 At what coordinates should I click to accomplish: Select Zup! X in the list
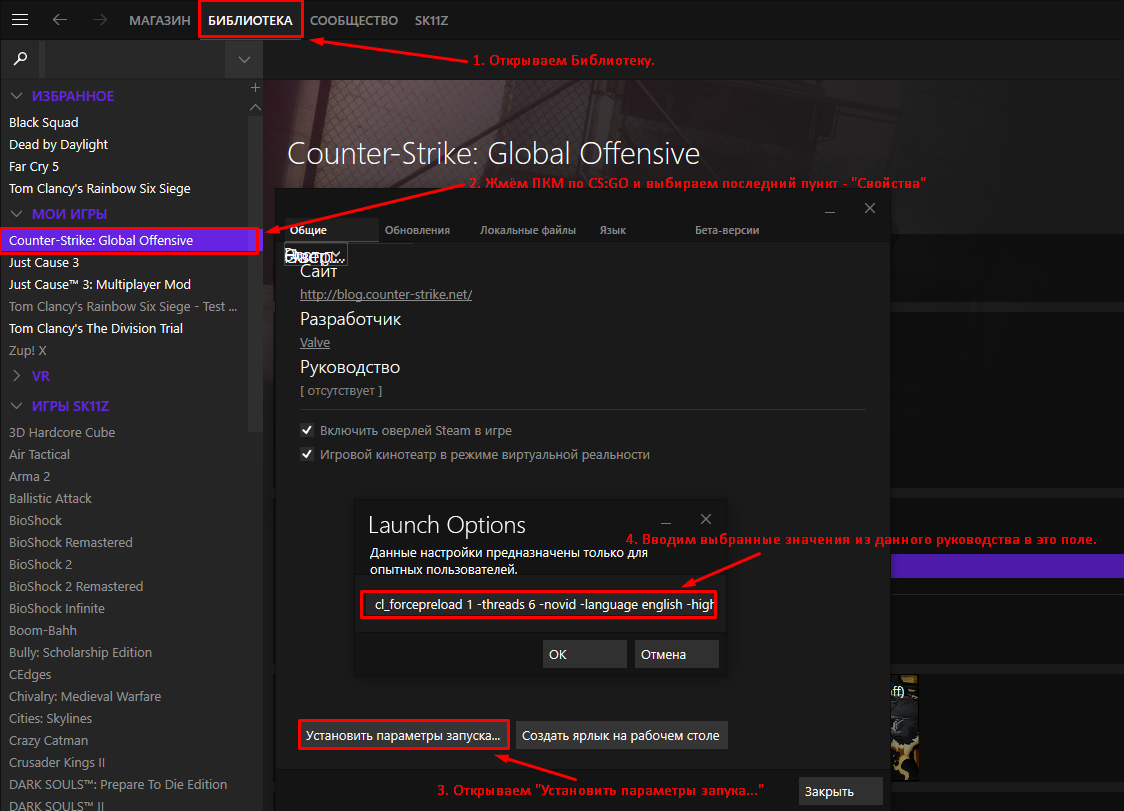[27, 351]
